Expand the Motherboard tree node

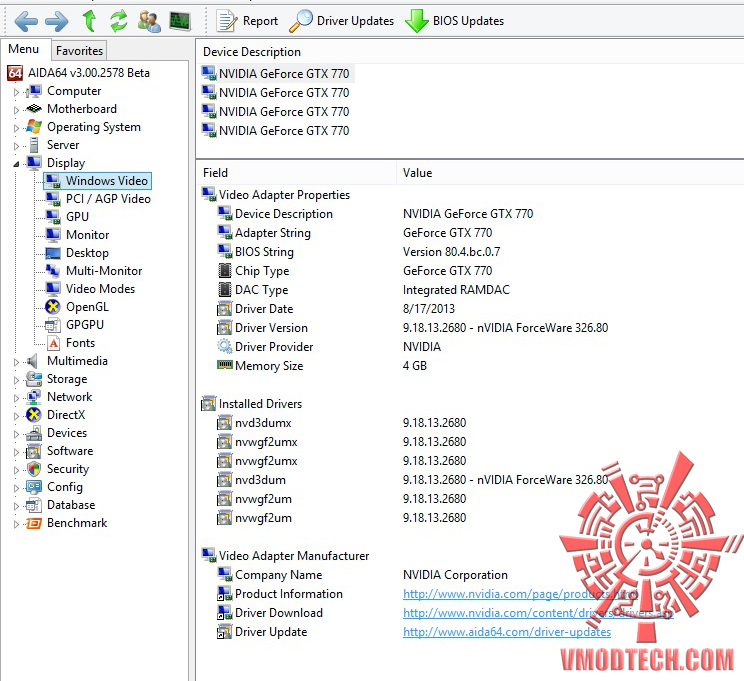coord(16,110)
